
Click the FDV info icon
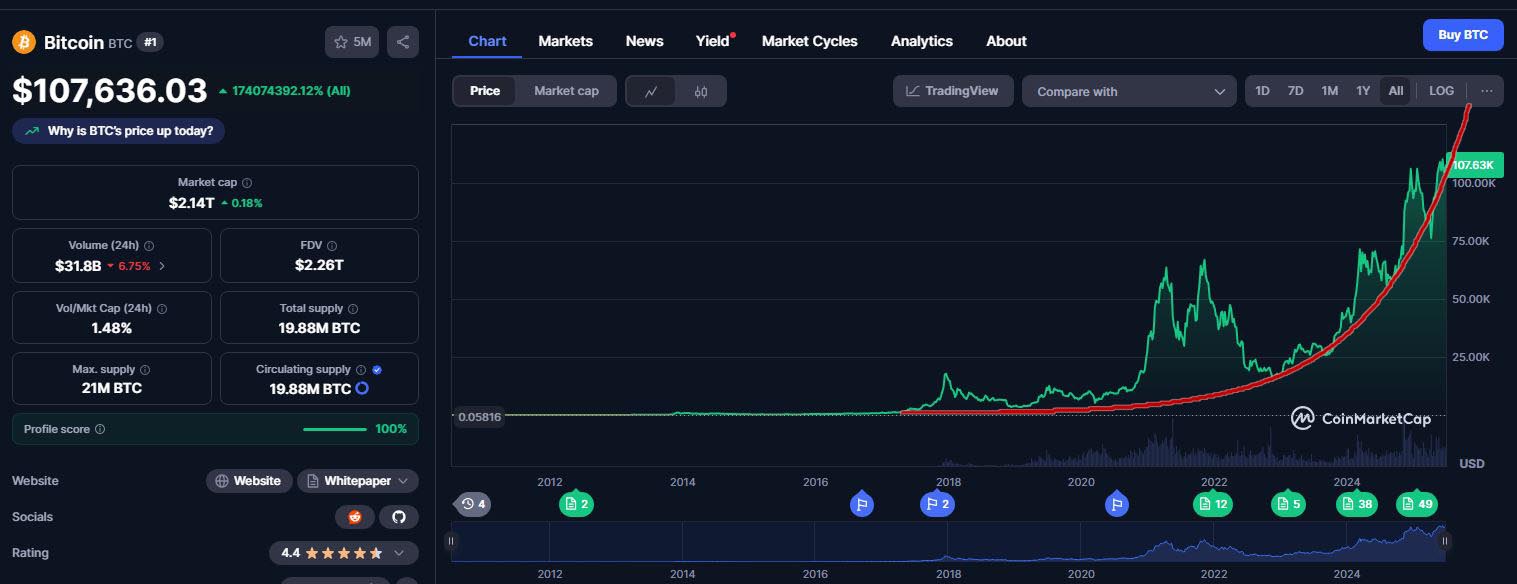point(332,245)
